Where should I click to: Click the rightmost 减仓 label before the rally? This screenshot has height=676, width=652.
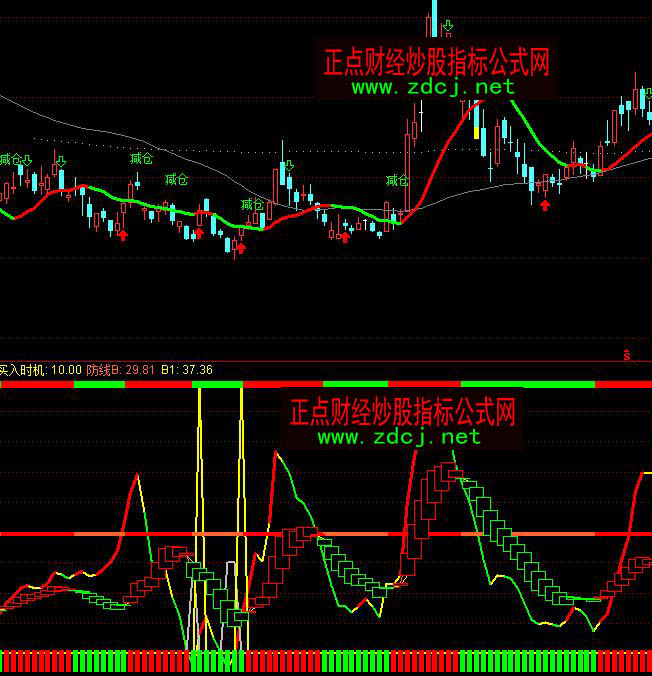(x=397, y=181)
